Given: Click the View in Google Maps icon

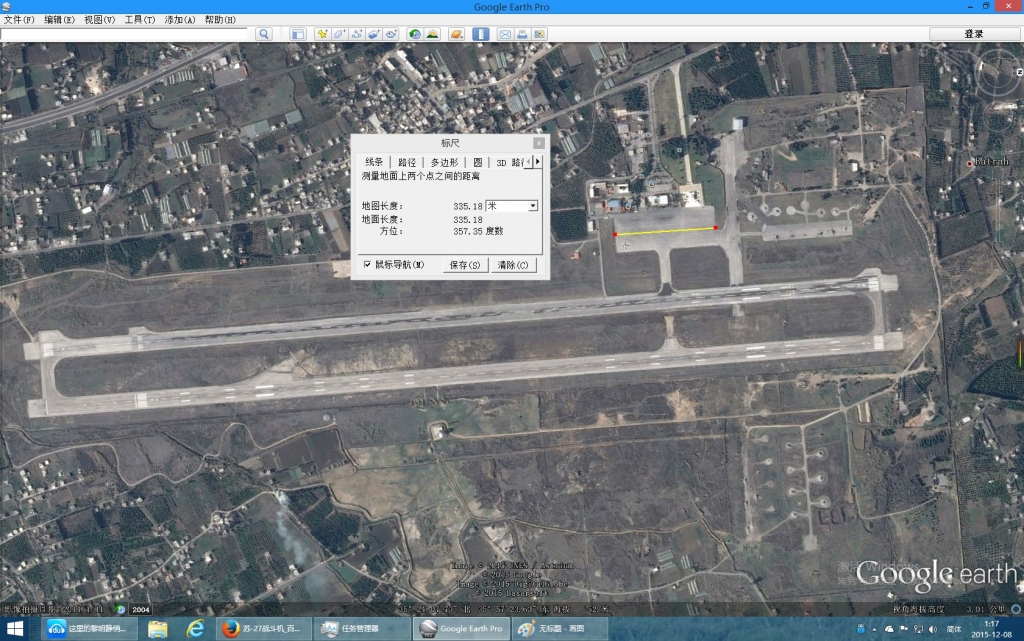Looking at the screenshot, I should [539, 34].
